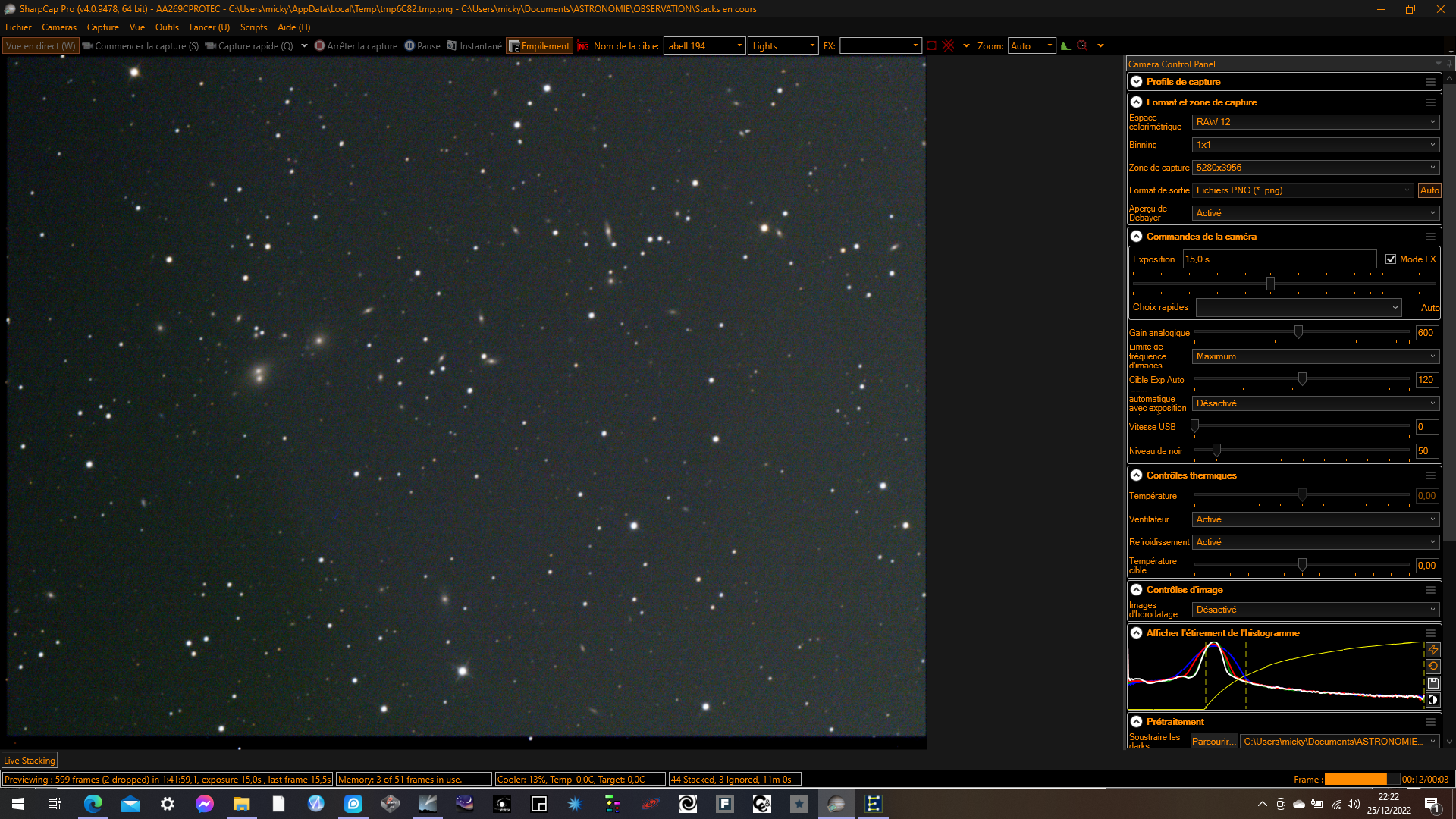Click the Niveau de noir slider handle
The width and height of the screenshot is (1456, 819).
click(1216, 450)
